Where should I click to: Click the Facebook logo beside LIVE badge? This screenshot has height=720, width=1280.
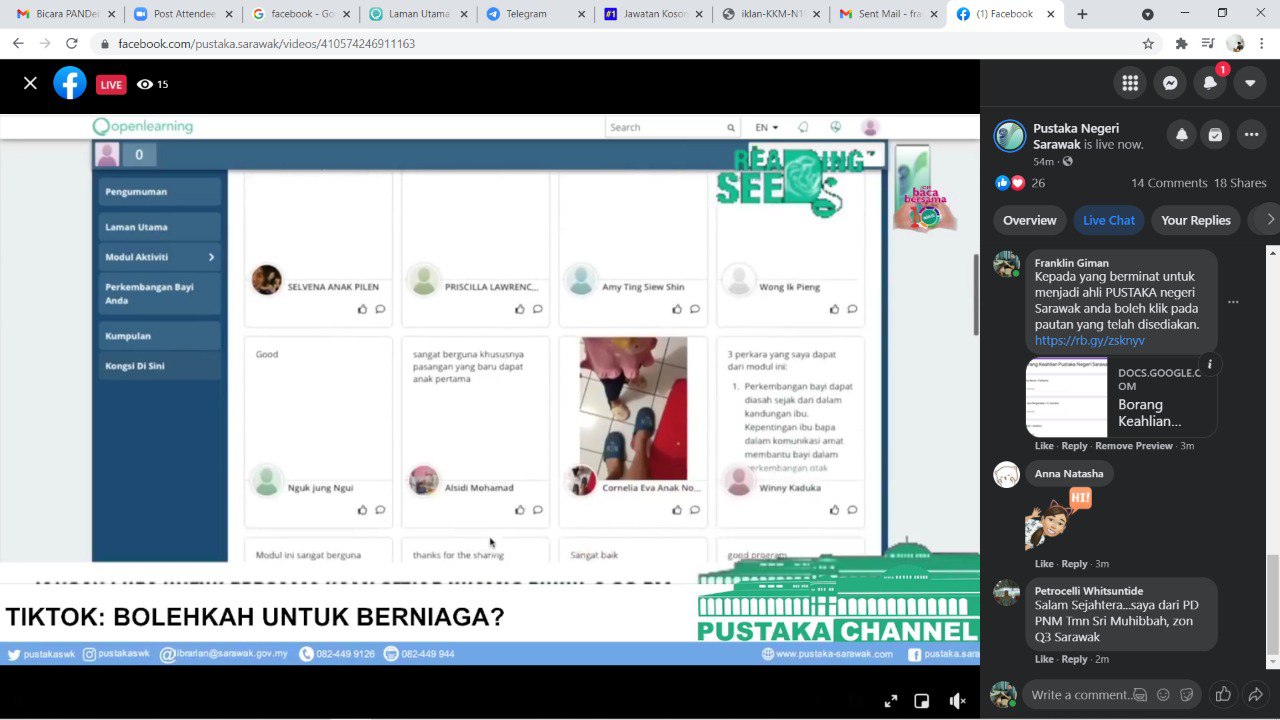pos(70,83)
